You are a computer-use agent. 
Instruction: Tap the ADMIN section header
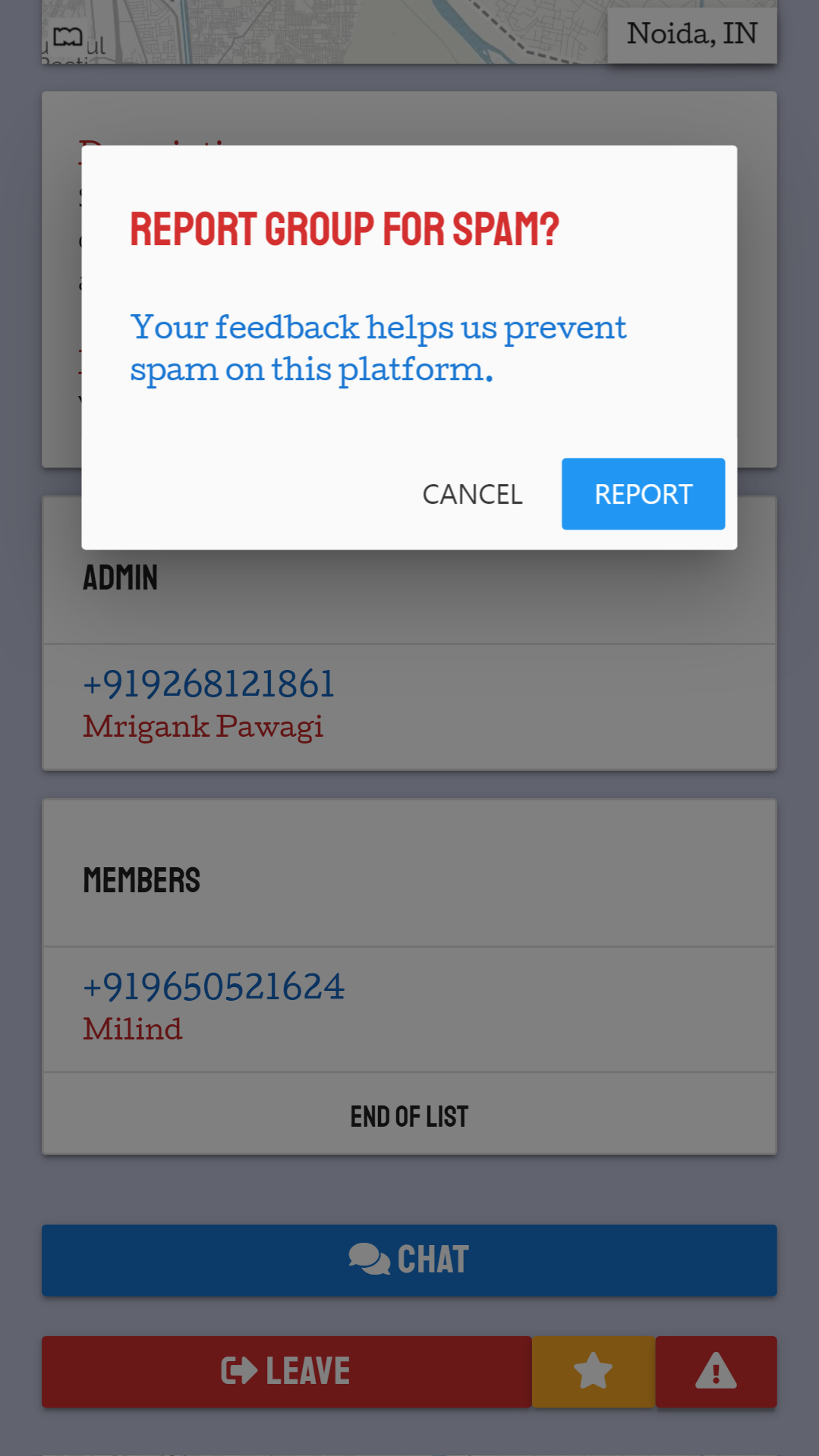click(120, 577)
